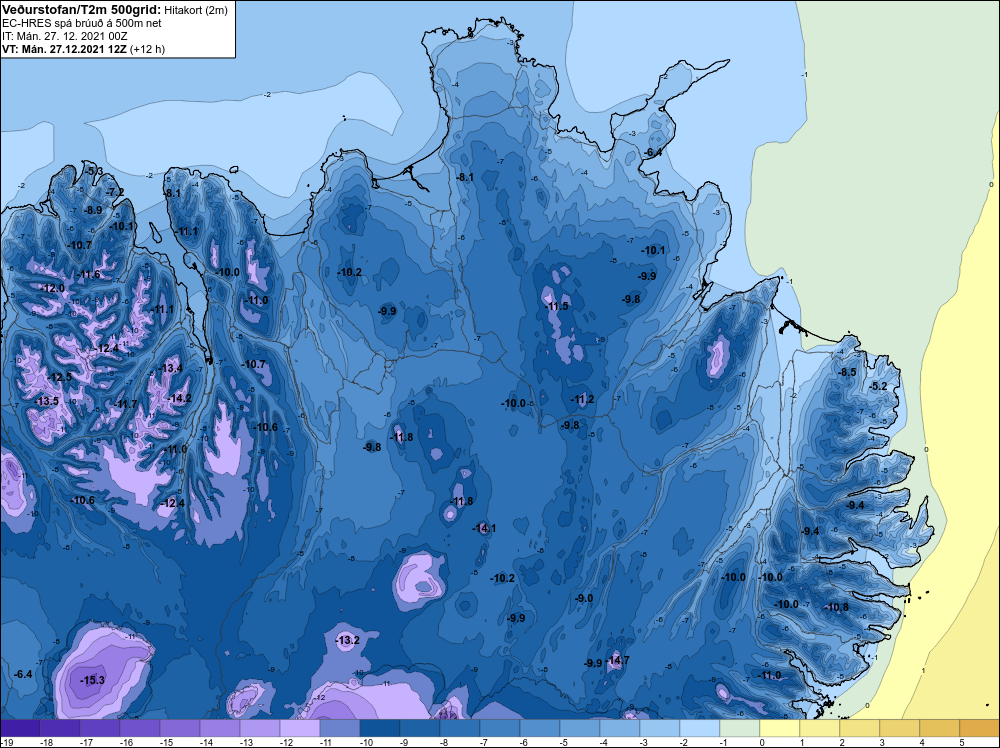The width and height of the screenshot is (1000, 748).
Task: Select the -13.4 temperature reading
Action: pyautogui.click(x=171, y=368)
